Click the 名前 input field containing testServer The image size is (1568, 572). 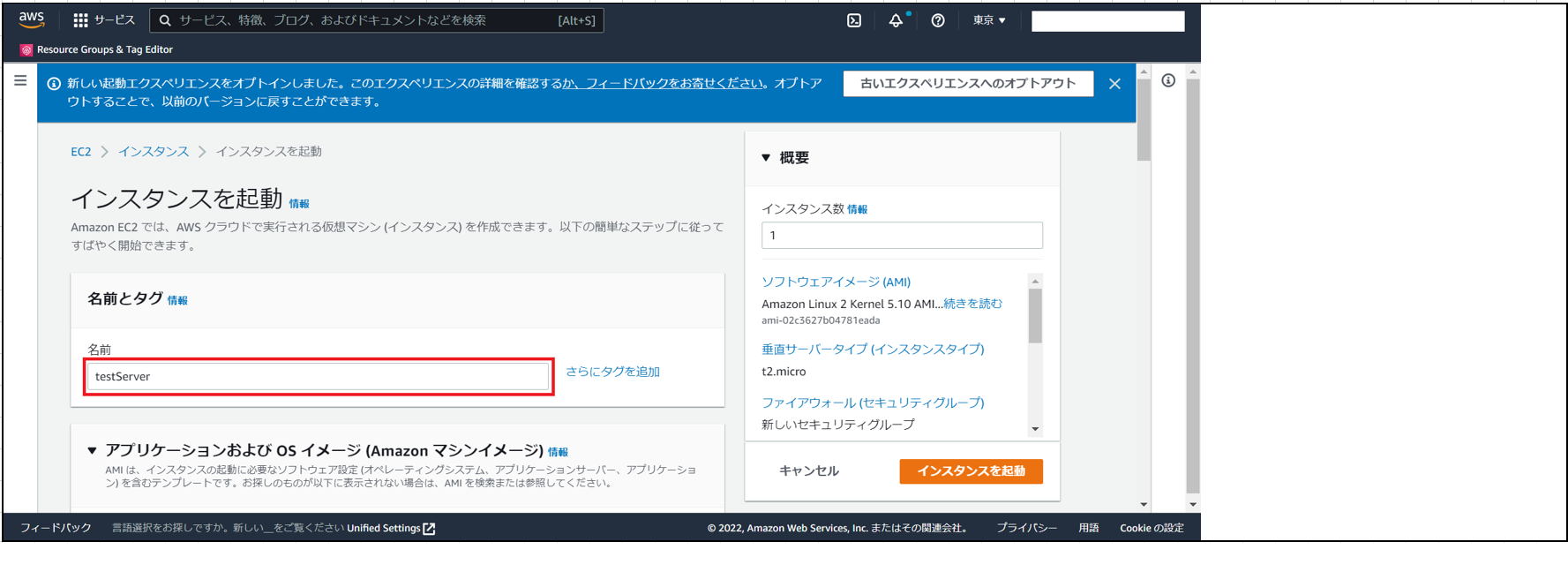(x=319, y=377)
